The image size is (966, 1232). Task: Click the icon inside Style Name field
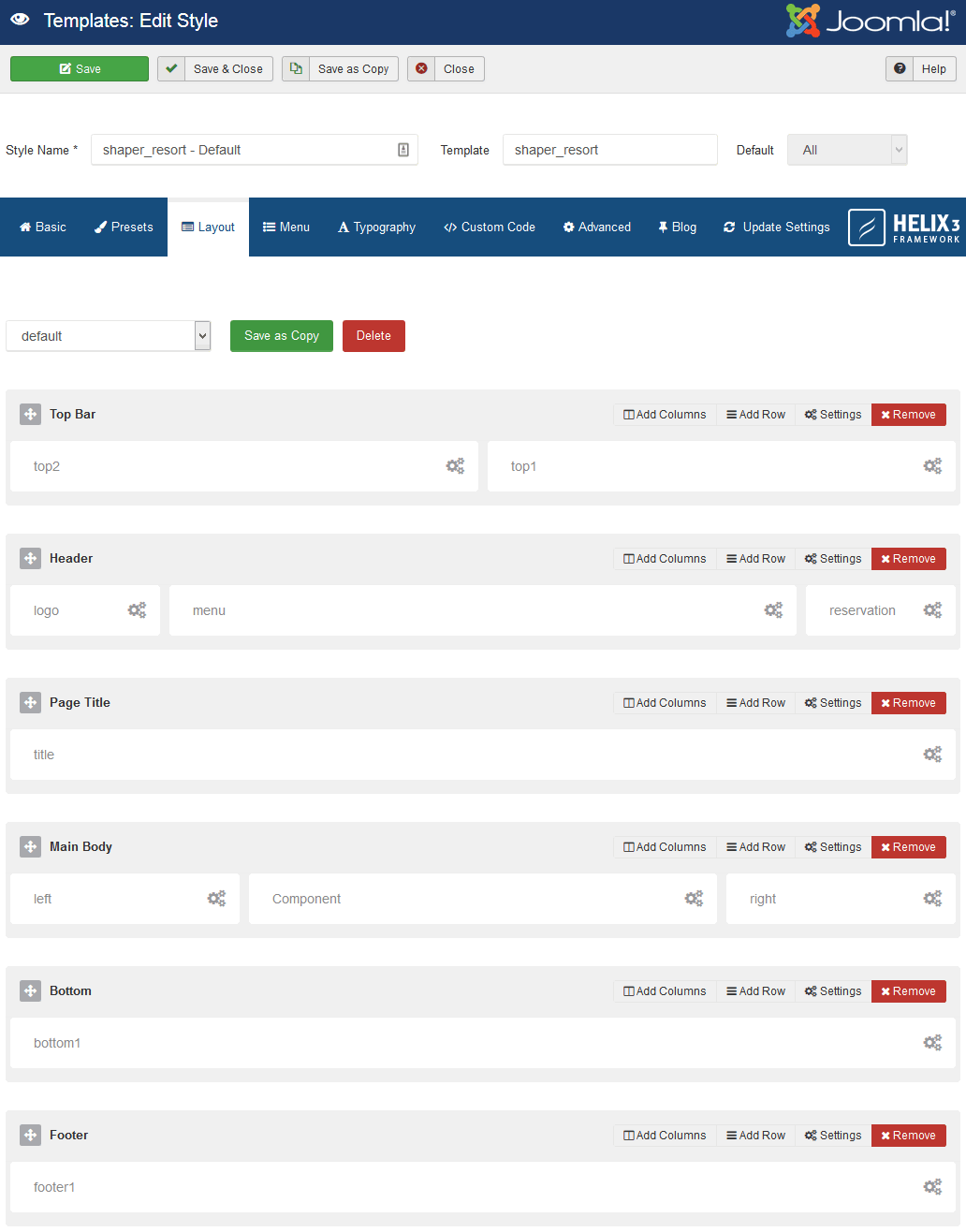pos(403,150)
